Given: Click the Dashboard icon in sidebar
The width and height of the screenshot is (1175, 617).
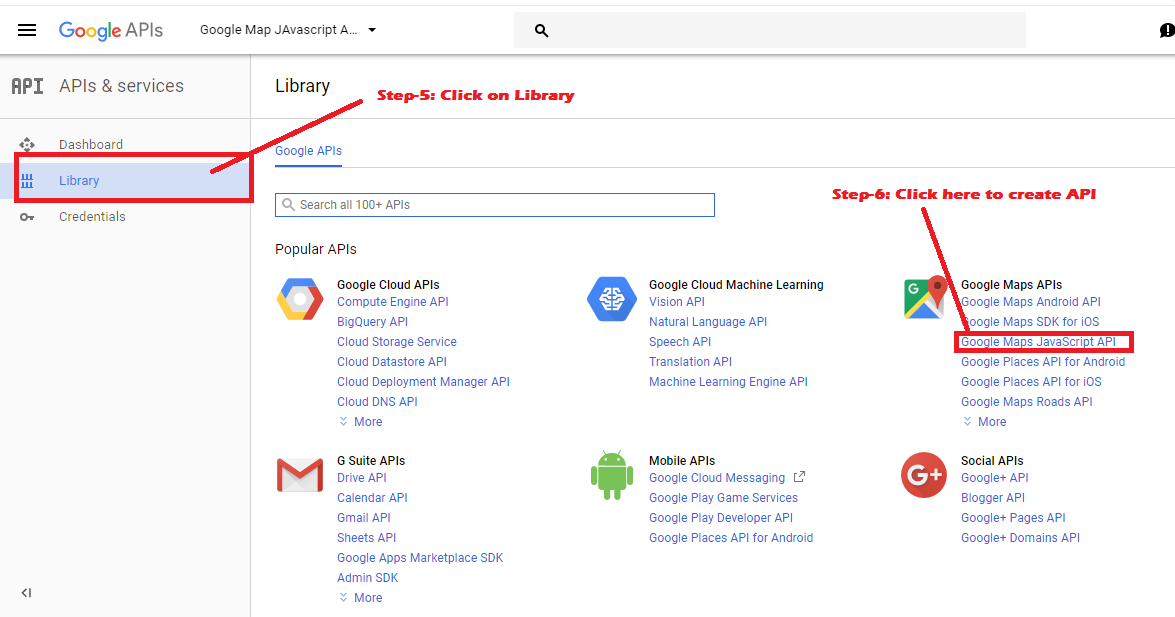Looking at the screenshot, I should pos(27,145).
